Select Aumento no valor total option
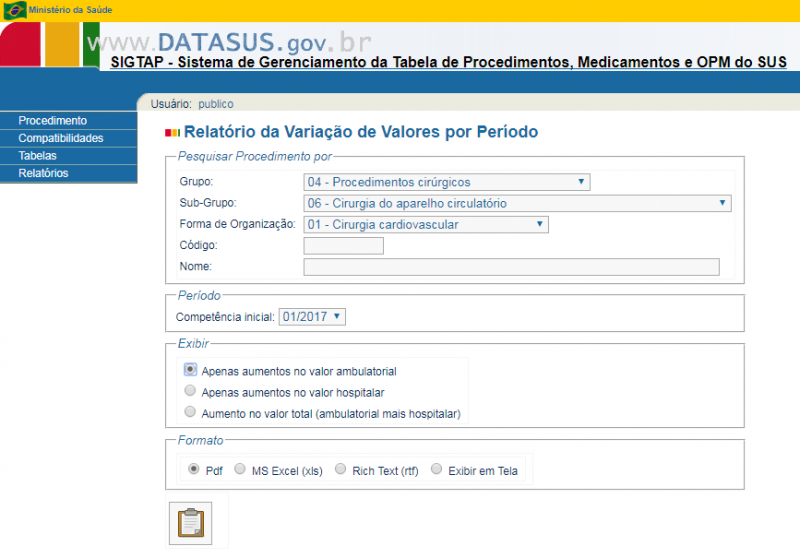Screen dimensions: 800x558 tap(190, 412)
